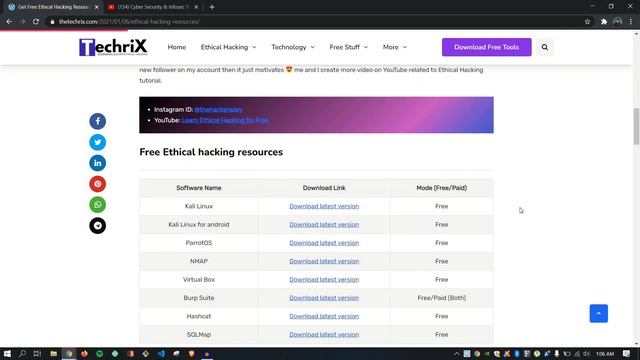The height and width of the screenshot is (360, 640).
Task: Click the scroll-to-top arrow button
Action: point(598,313)
